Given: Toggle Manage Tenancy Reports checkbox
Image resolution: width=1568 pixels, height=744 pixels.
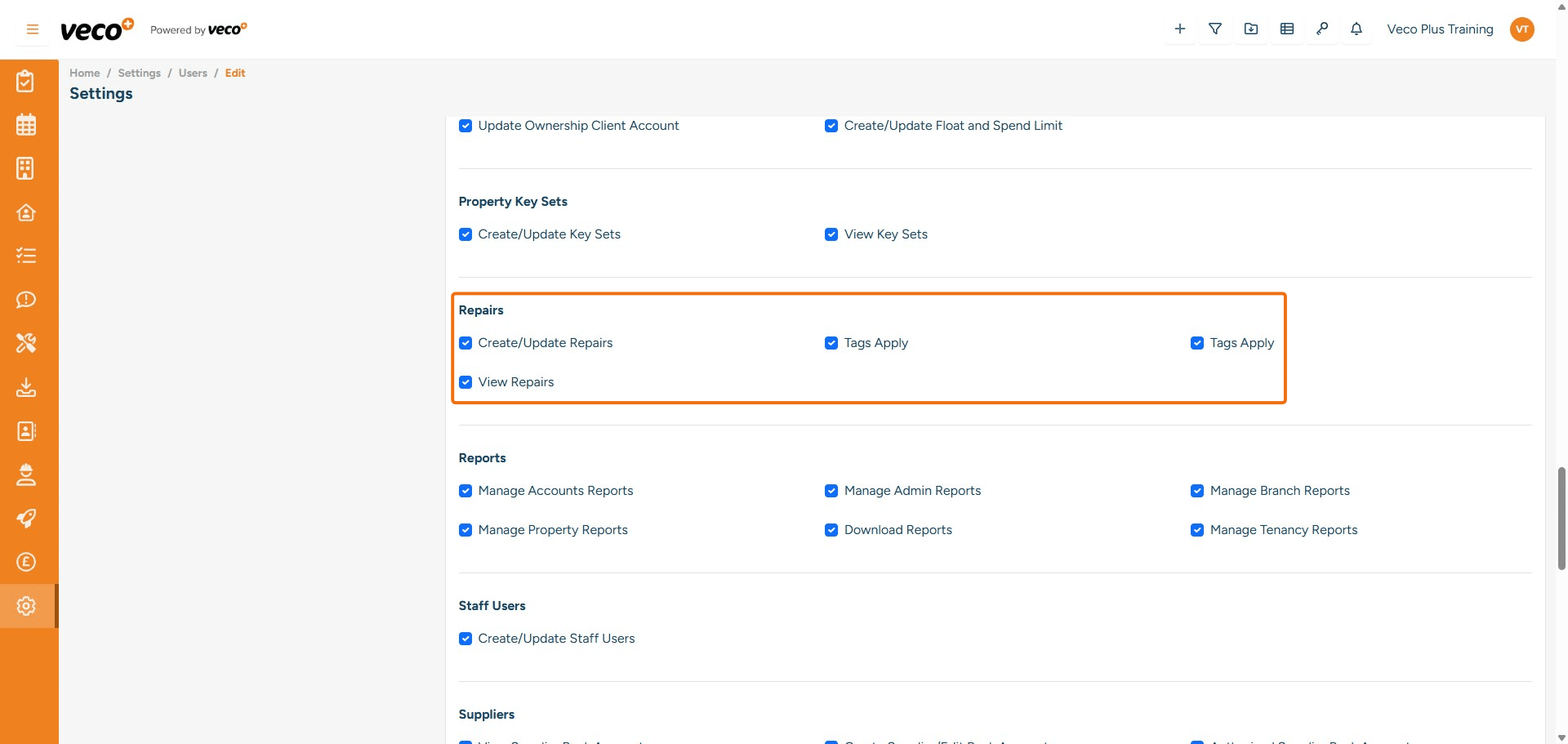Looking at the screenshot, I should point(1197,530).
